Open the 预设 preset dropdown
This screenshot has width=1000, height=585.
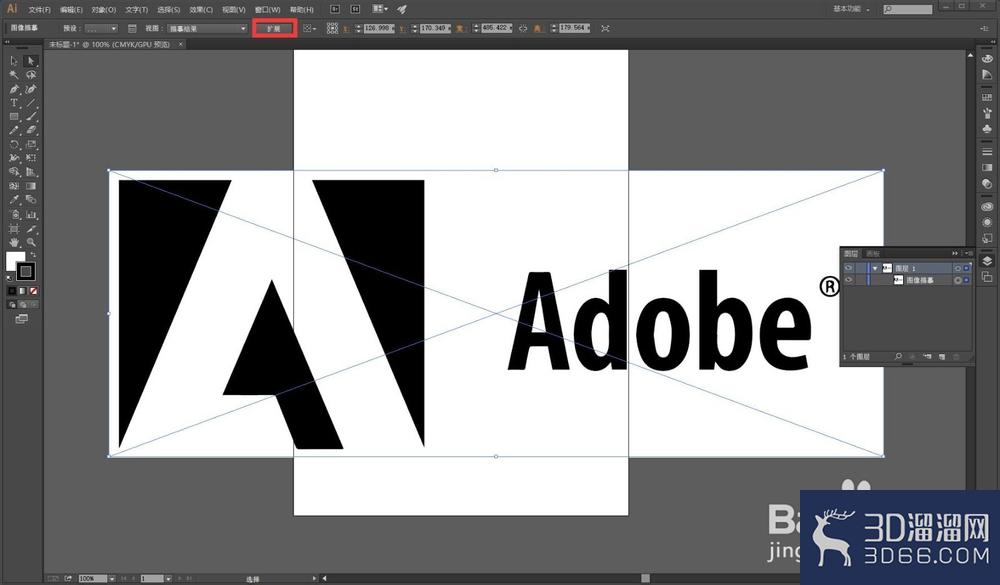102,28
